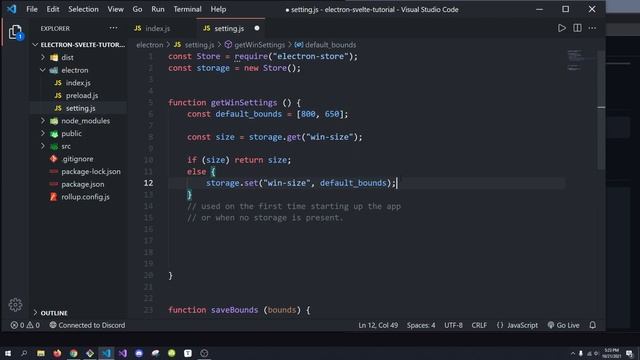Open File Explorer from taskbar

click(41, 353)
